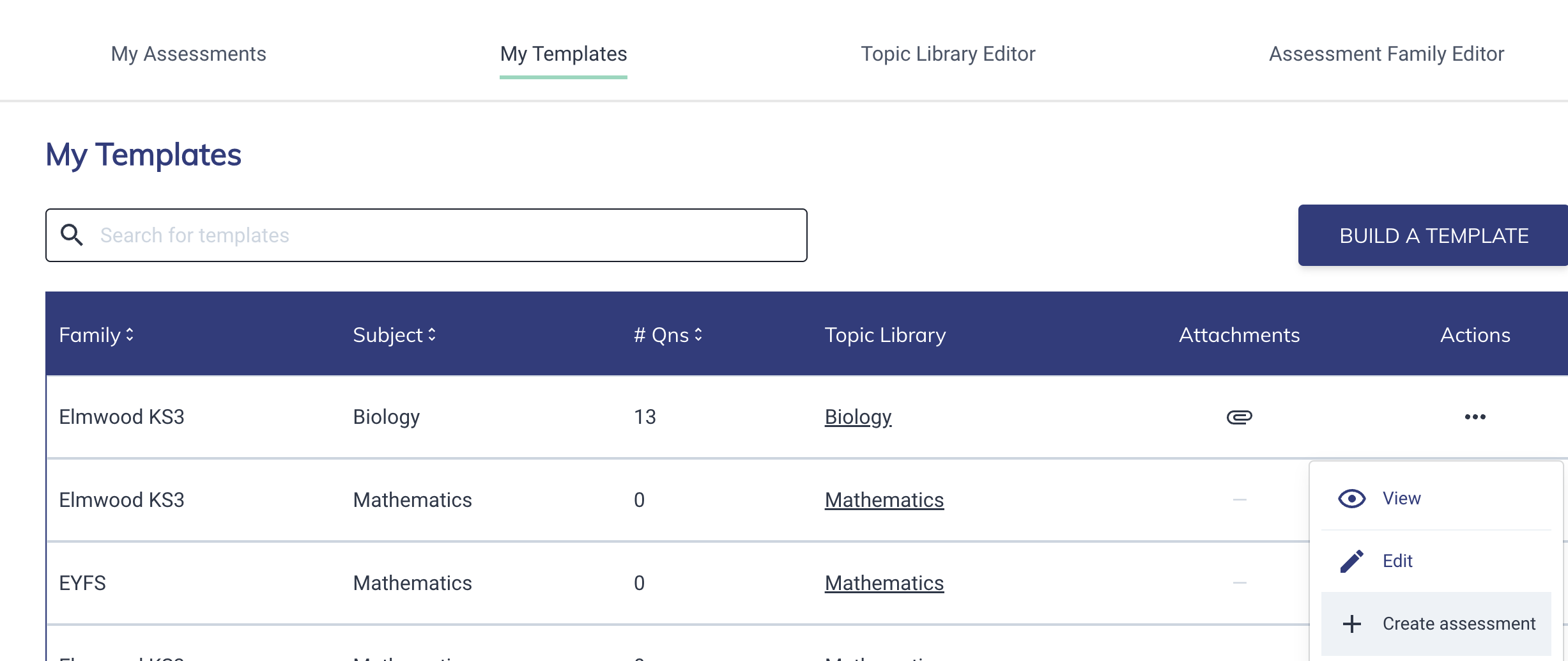Image resolution: width=1568 pixels, height=661 pixels.
Task: Click the pencil icon next to Edit
Action: (x=1351, y=561)
